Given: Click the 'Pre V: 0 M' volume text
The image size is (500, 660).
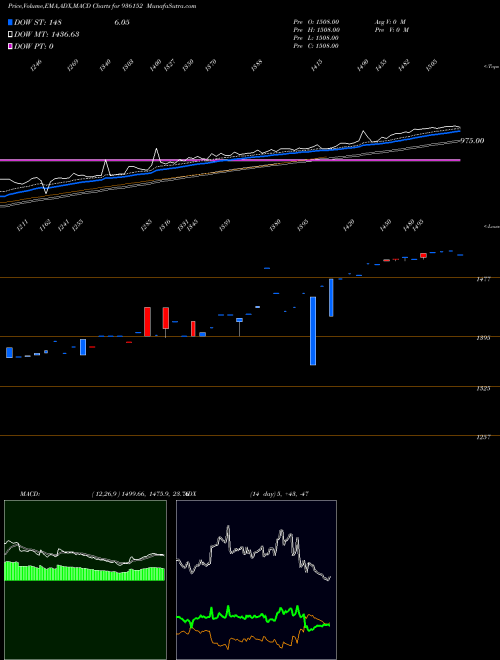Looking at the screenshot, I should [391, 30].
